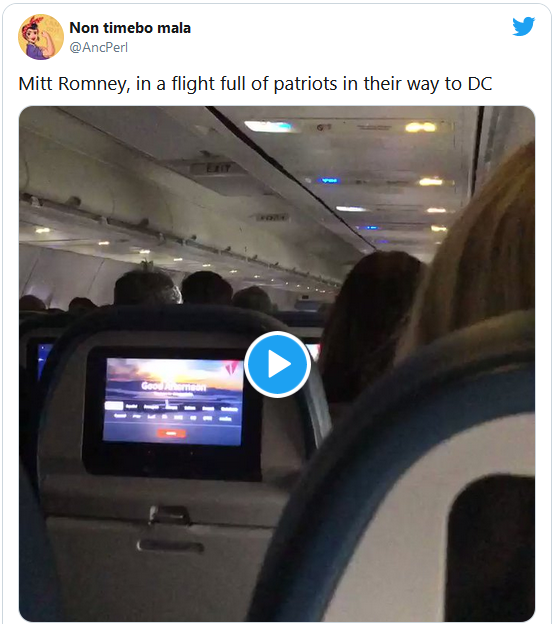556x624 pixels.
Task: Click the word "DC" in the tweet
Action: coord(480,84)
